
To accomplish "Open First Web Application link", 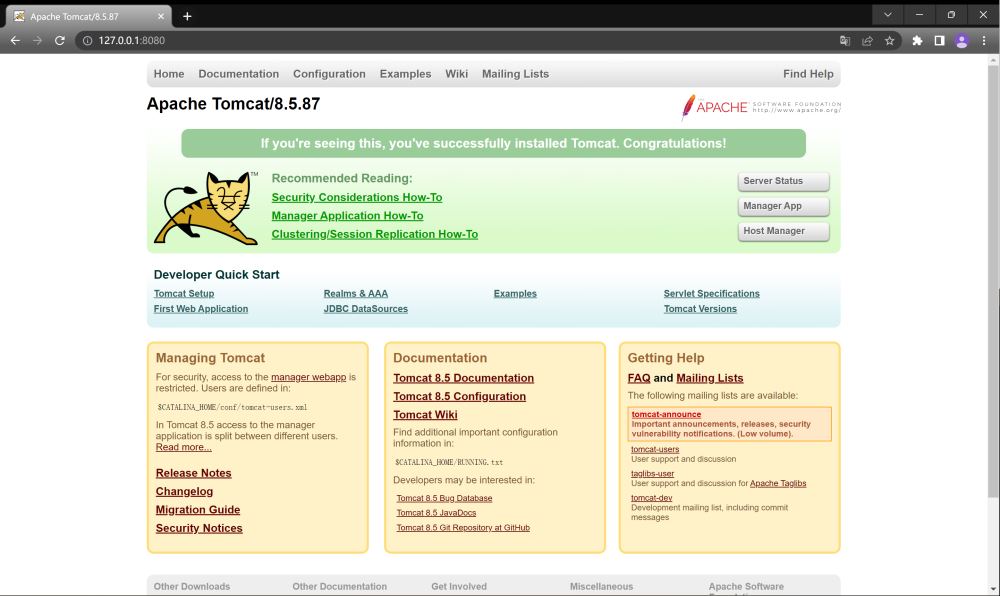I will 201,309.
